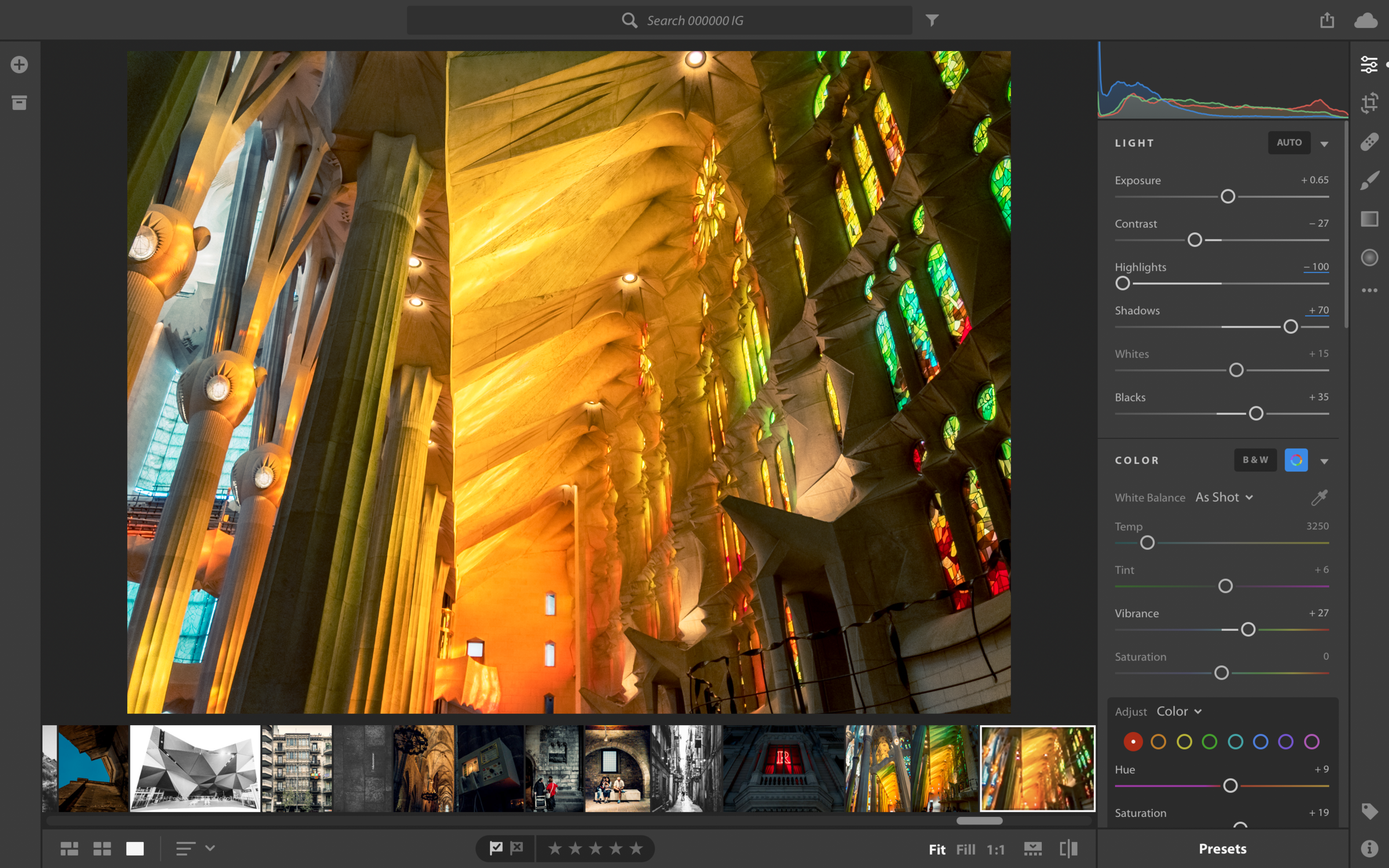Viewport: 1389px width, 868px height.
Task: Select the Crop and Rotate tool
Action: (x=1370, y=103)
